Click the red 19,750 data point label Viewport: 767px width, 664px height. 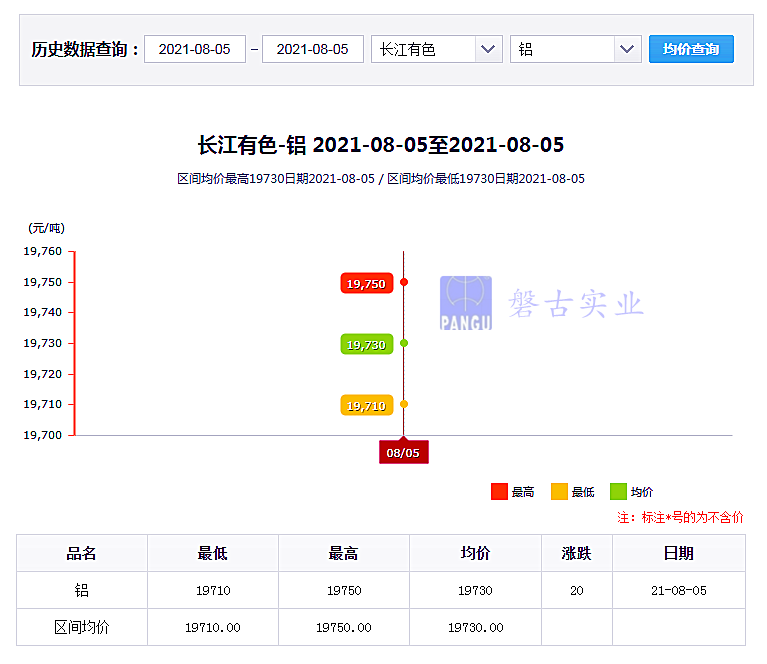click(366, 283)
